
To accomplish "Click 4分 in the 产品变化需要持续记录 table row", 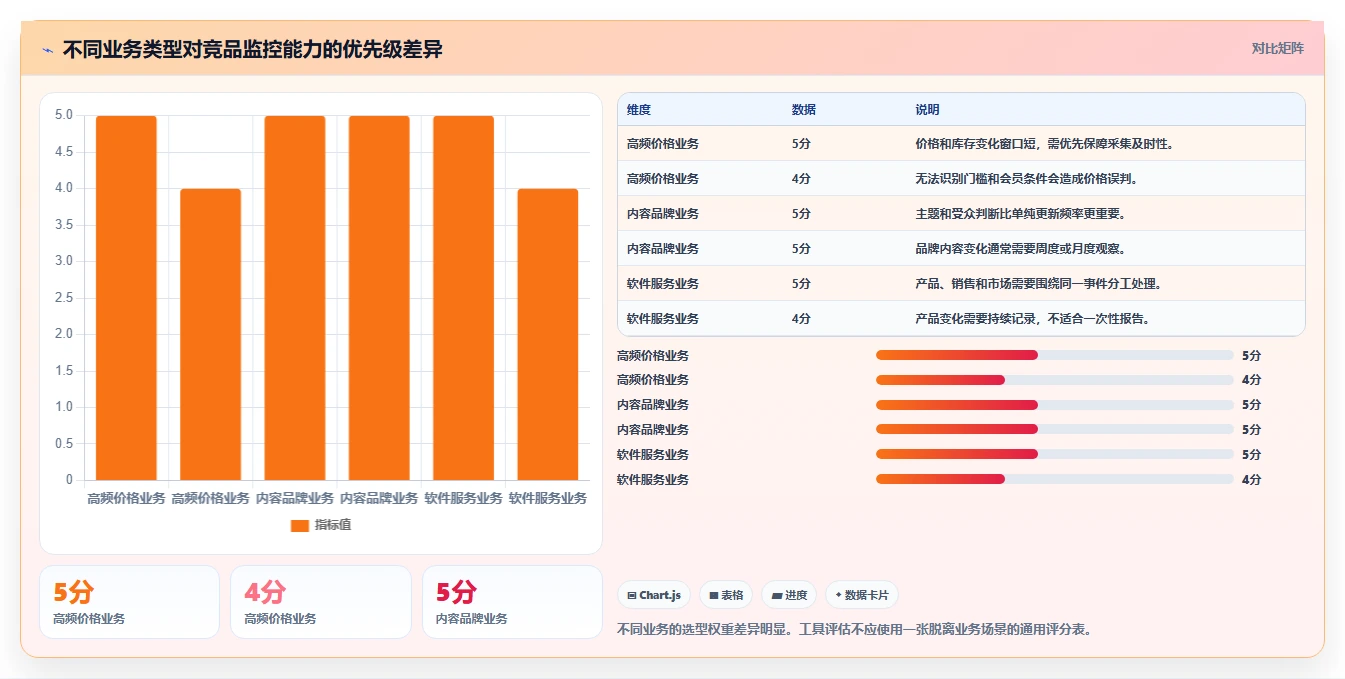I will (x=801, y=319).
